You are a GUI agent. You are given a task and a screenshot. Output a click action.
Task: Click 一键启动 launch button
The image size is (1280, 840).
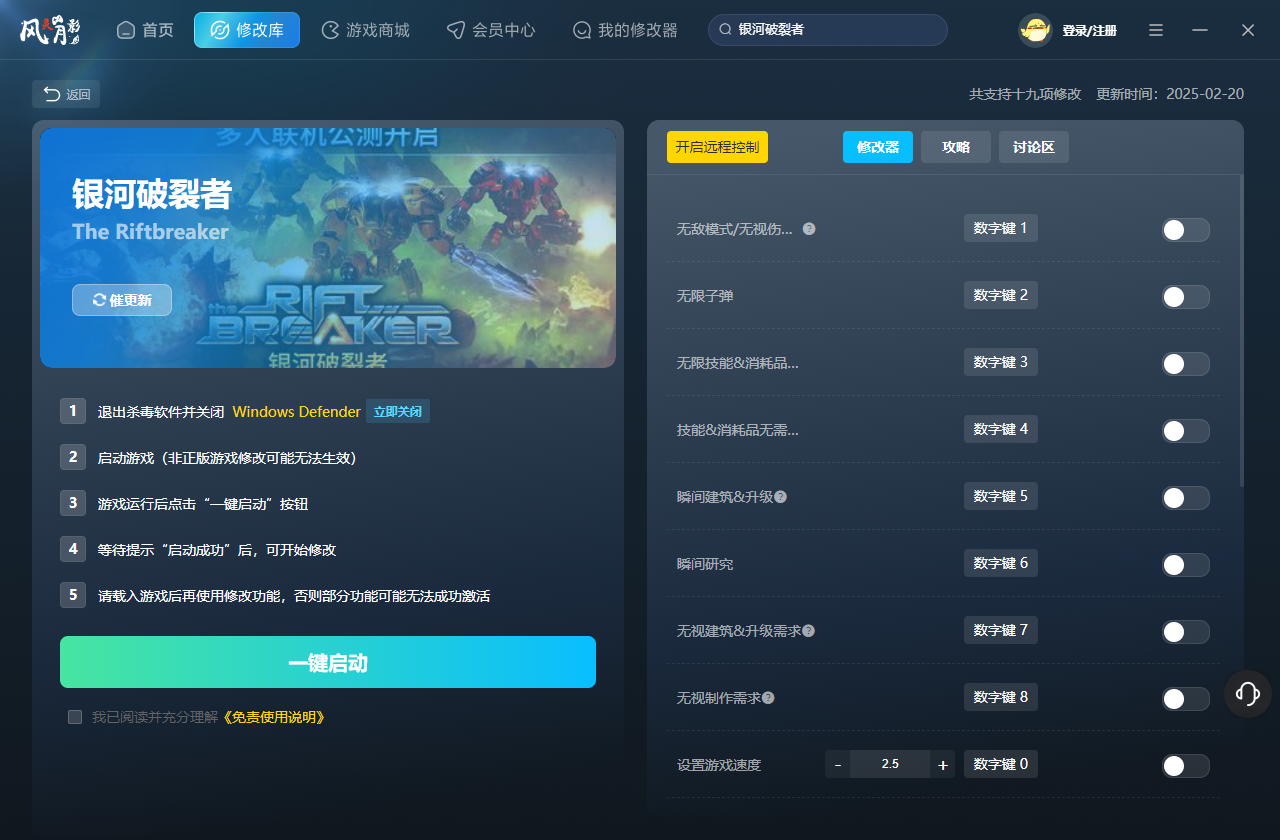(x=328, y=662)
